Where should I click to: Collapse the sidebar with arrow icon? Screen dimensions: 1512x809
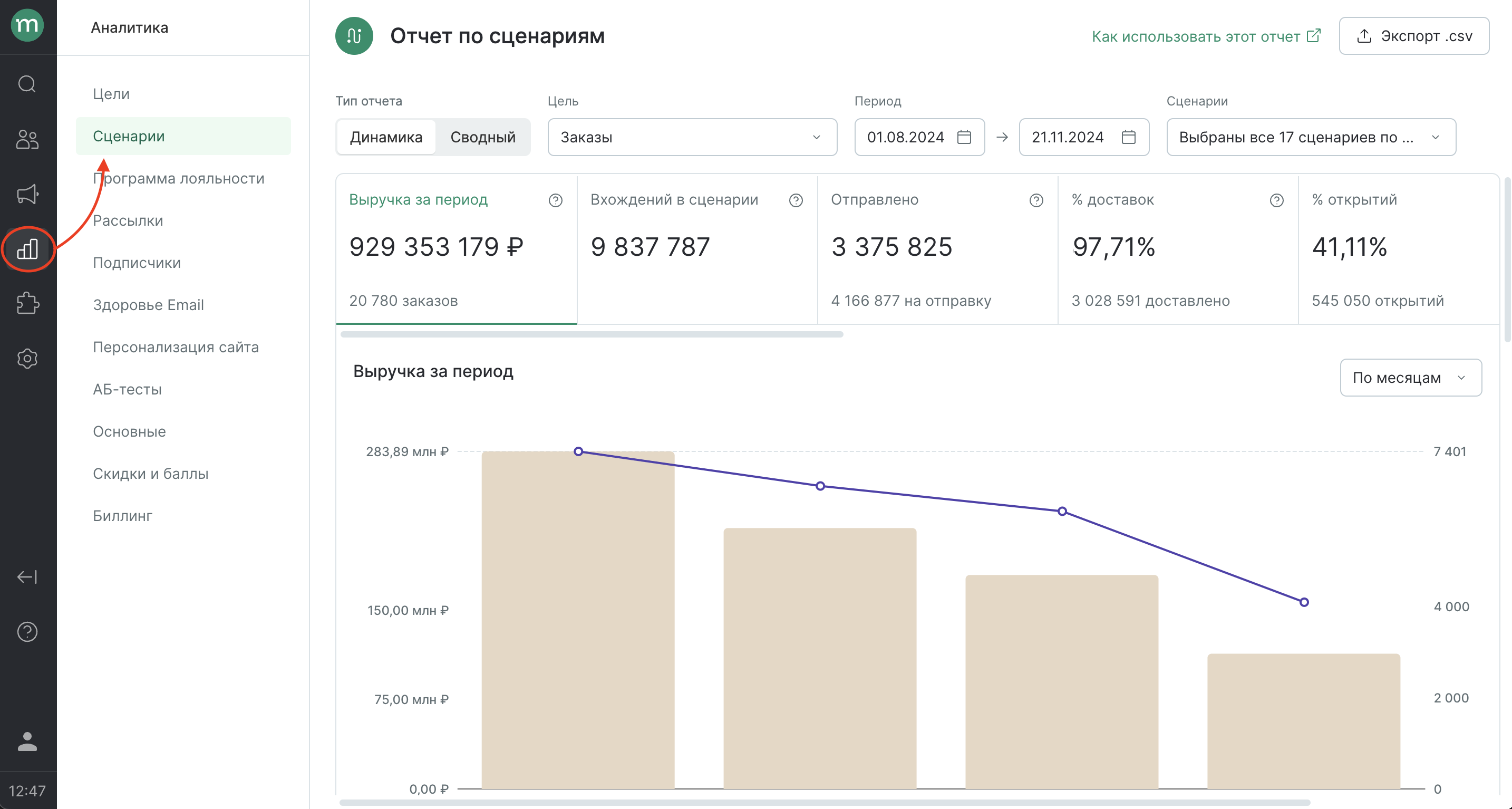coord(27,577)
